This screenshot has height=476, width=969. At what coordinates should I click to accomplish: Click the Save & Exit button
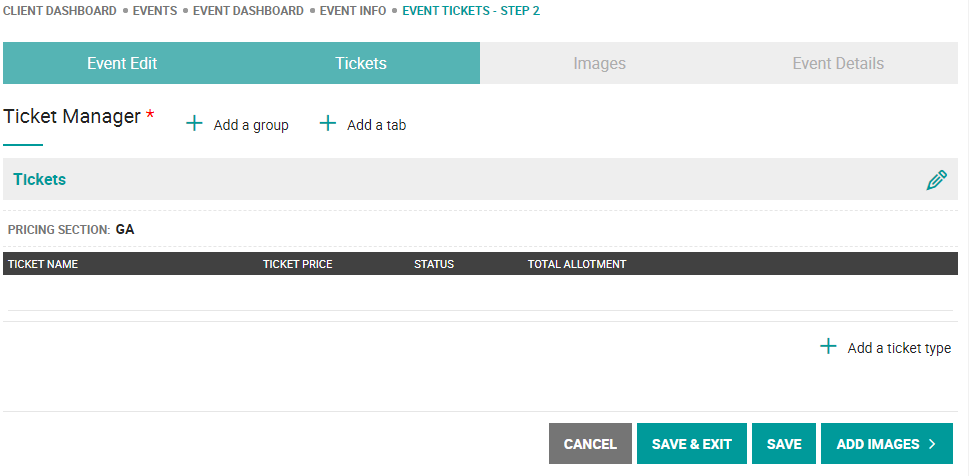(x=692, y=444)
